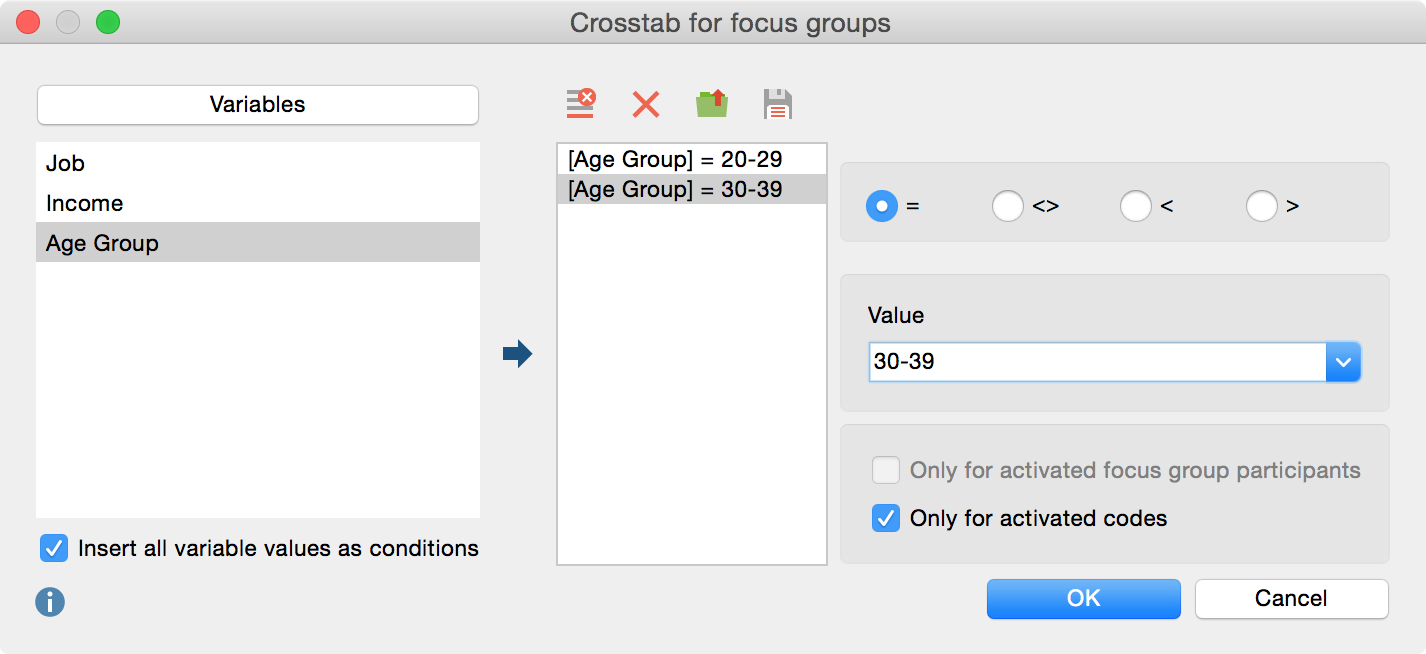
Task: Choose the less-than operator radio button
Action: tap(1135, 206)
